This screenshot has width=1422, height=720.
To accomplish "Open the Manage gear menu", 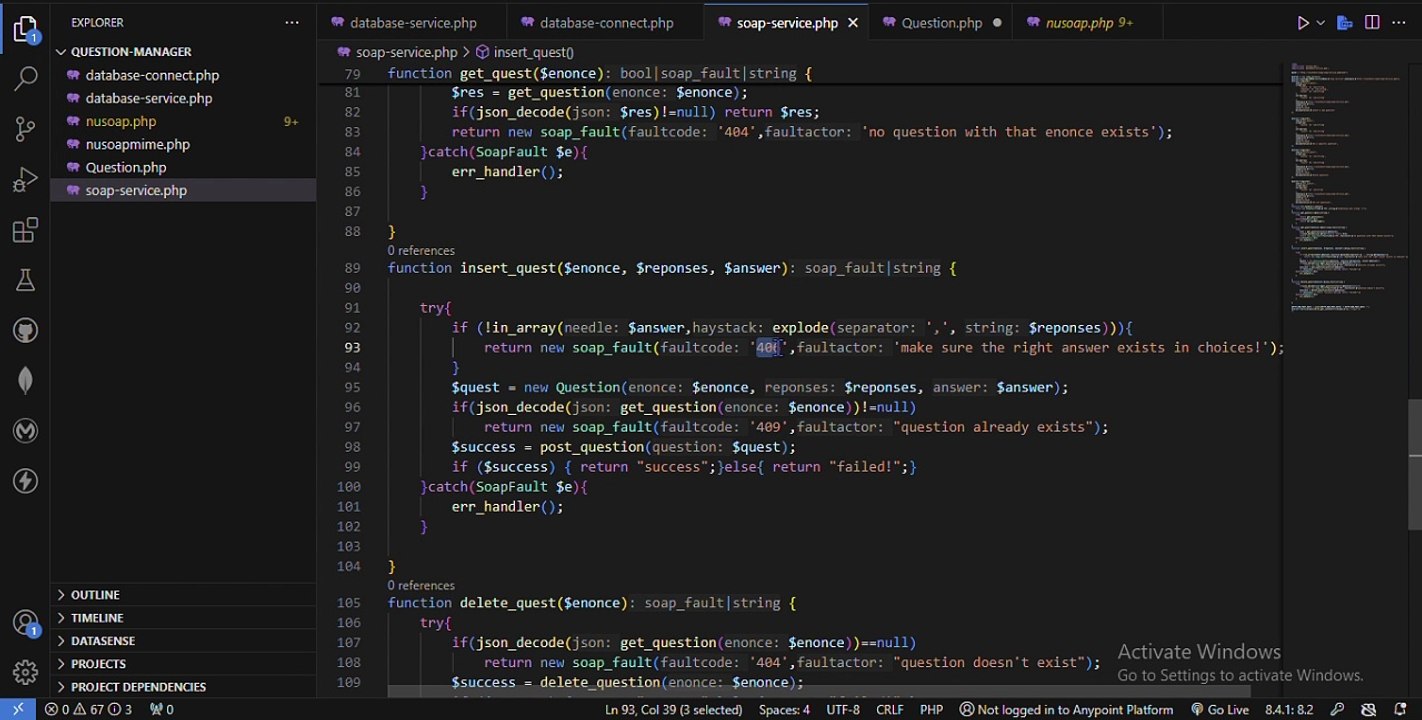I will (x=25, y=672).
